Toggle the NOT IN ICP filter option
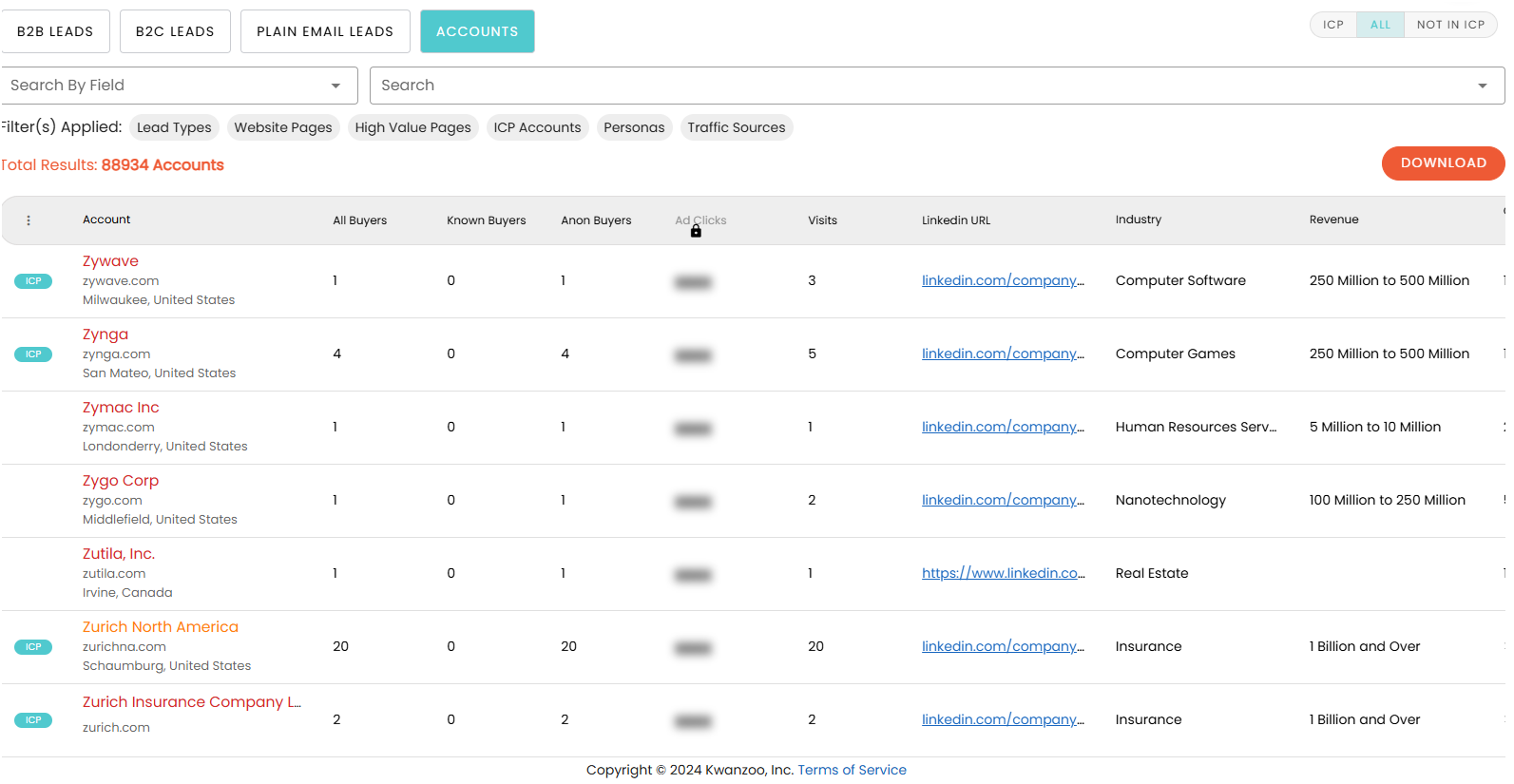 point(1450,25)
